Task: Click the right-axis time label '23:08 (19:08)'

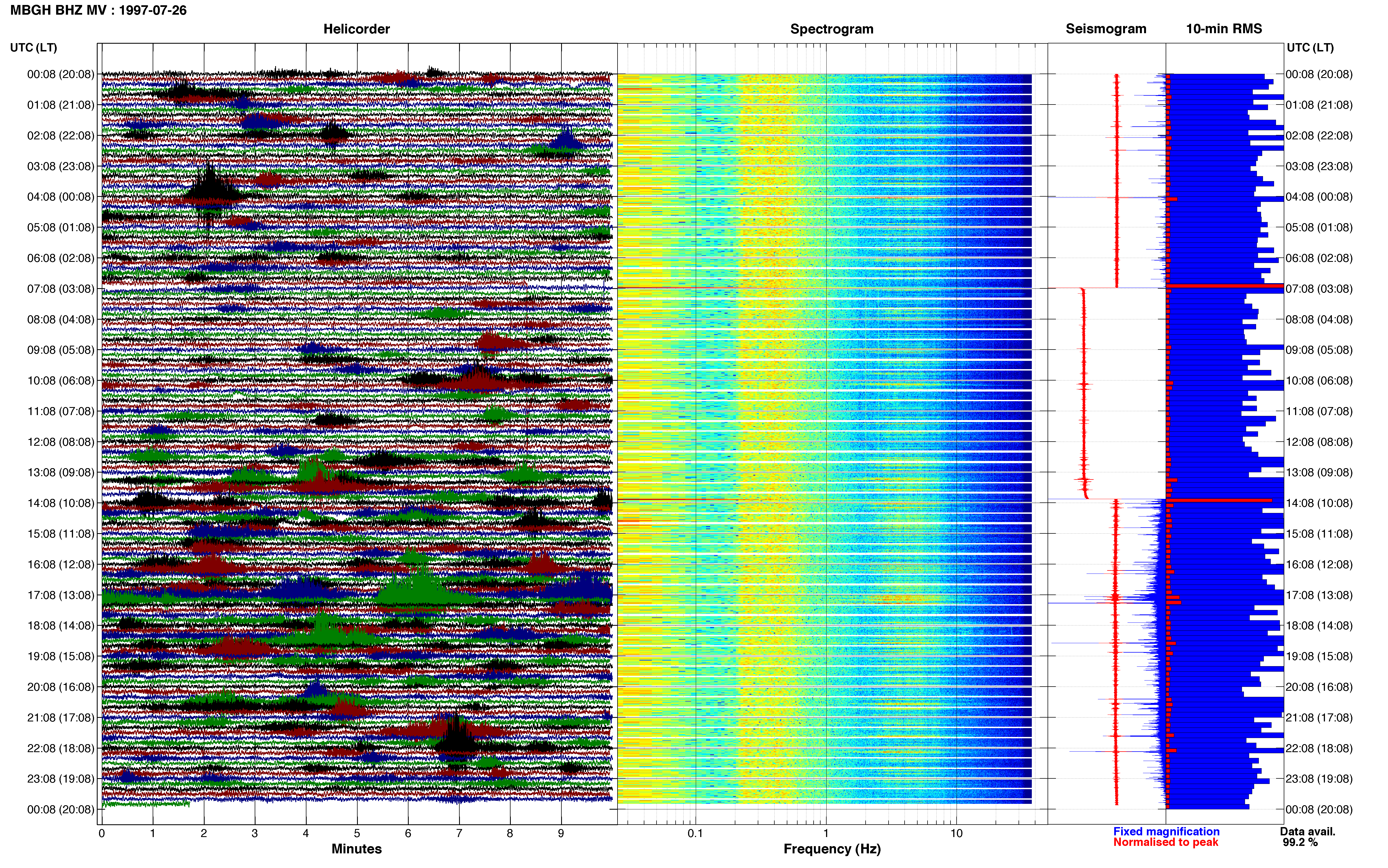Action: click(x=1319, y=779)
